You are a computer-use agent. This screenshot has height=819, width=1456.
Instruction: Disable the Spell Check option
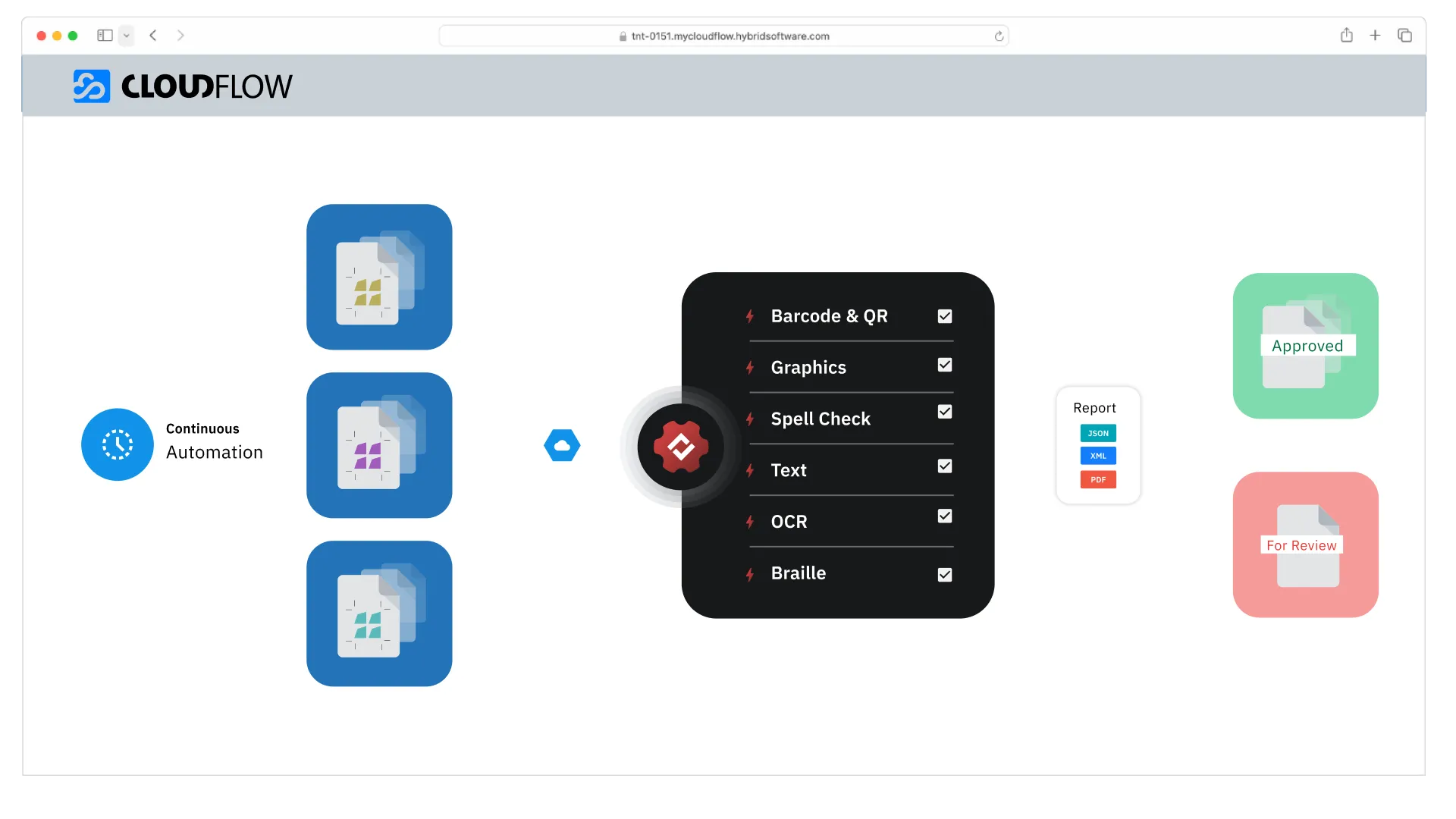[945, 411]
